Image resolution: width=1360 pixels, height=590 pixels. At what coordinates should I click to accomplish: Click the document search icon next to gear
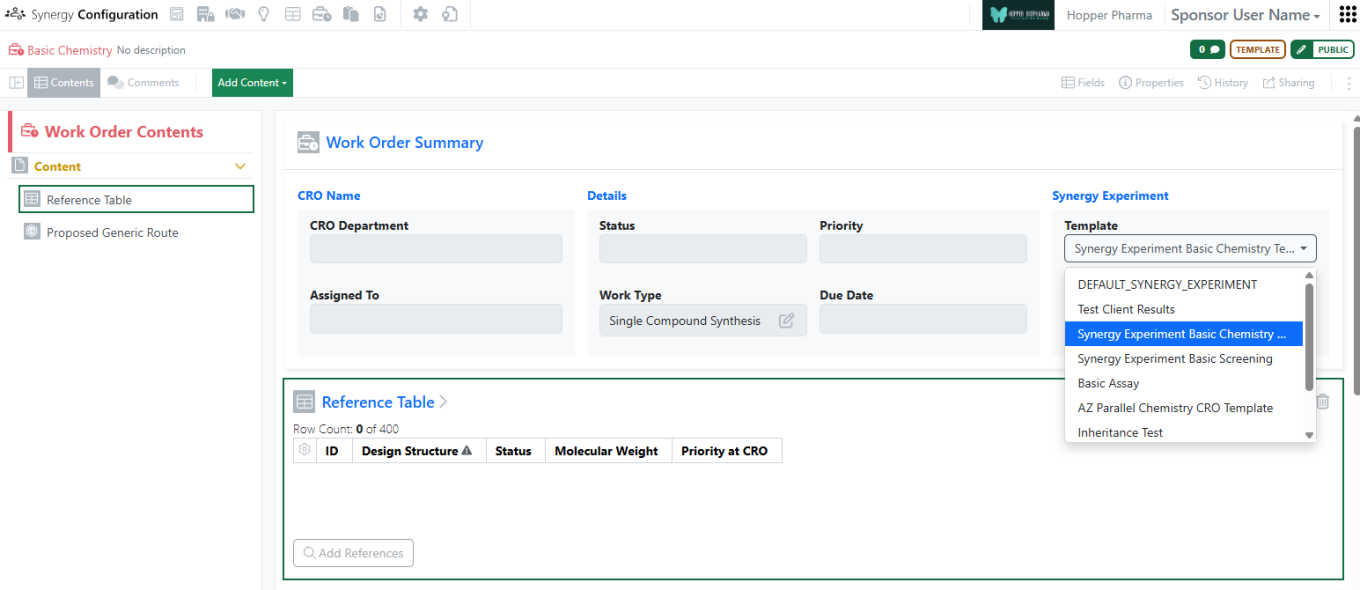[x=450, y=15]
